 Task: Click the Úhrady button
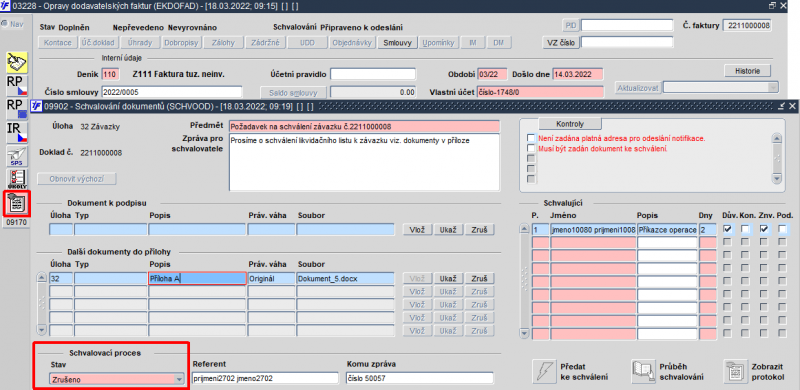click(139, 43)
